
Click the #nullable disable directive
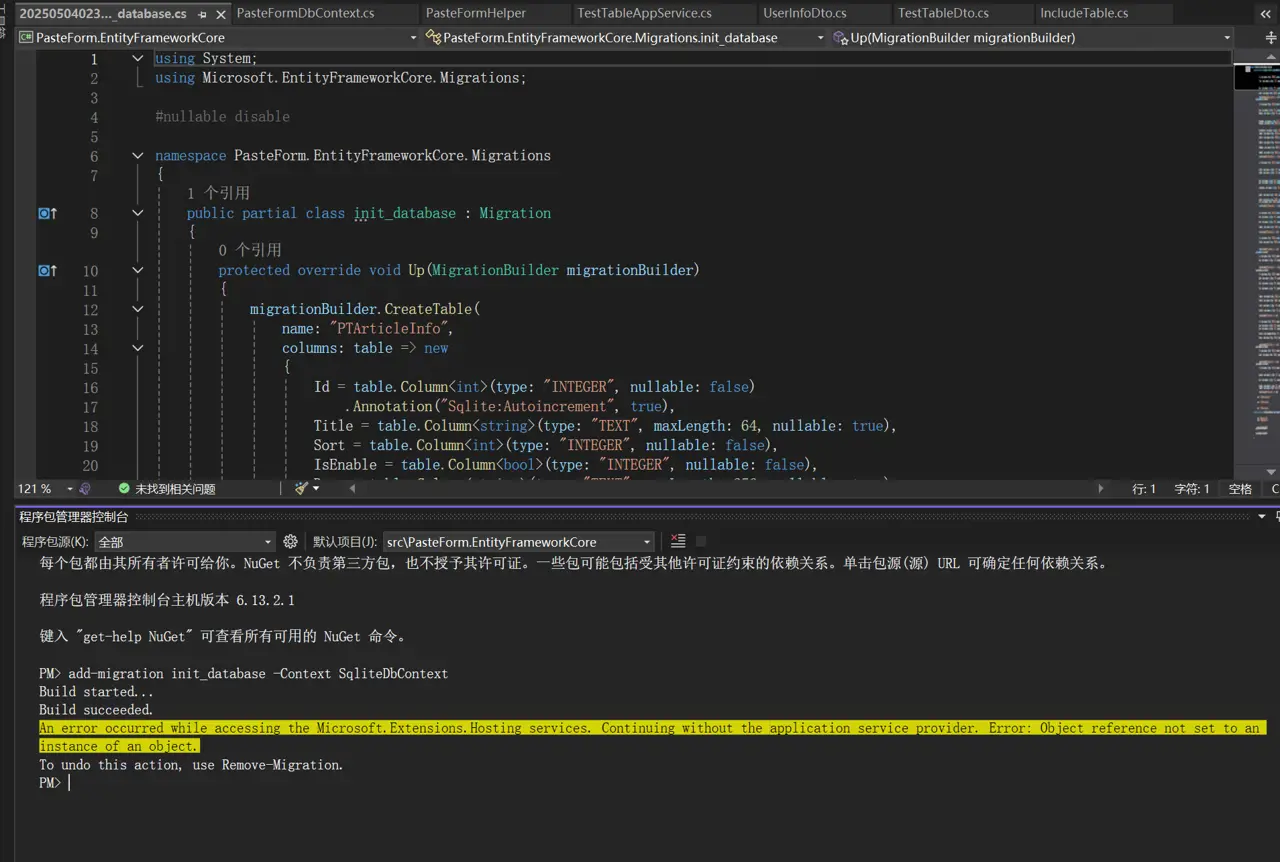222,117
